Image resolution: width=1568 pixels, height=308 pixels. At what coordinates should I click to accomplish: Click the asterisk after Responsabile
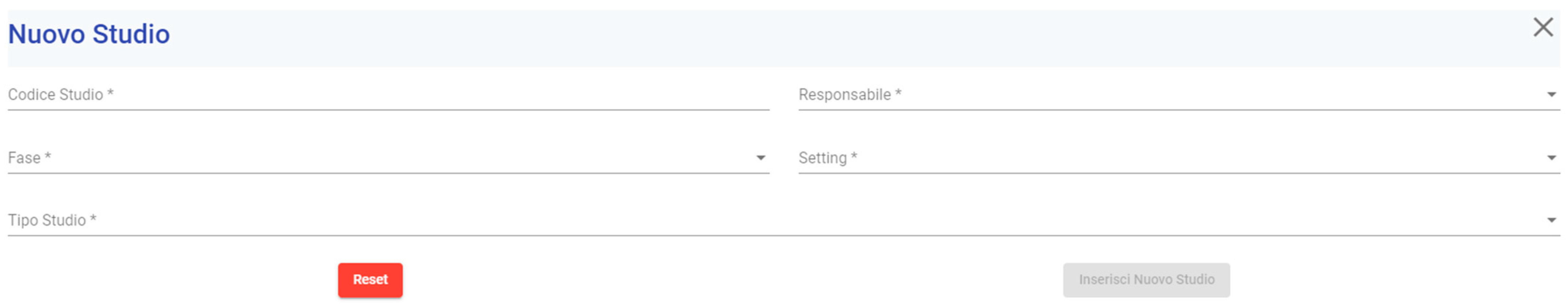click(898, 94)
